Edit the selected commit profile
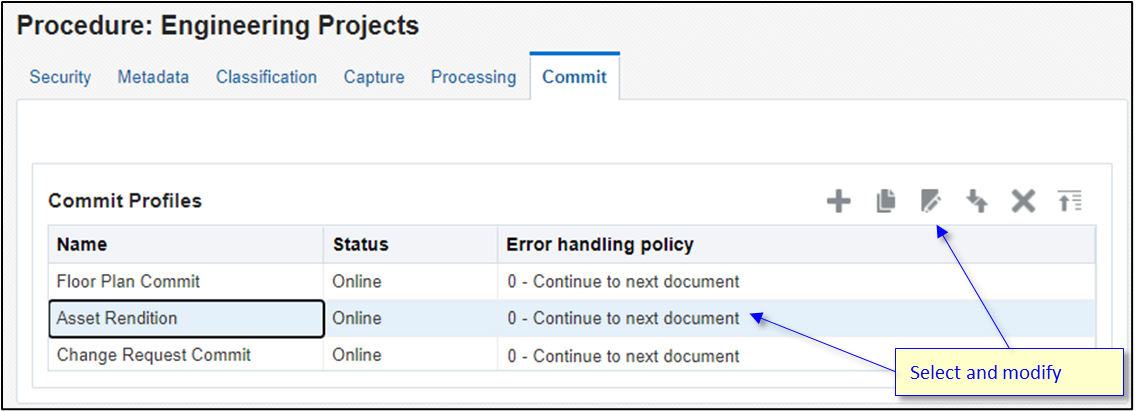The width and height of the screenshot is (1137, 411). [x=931, y=202]
